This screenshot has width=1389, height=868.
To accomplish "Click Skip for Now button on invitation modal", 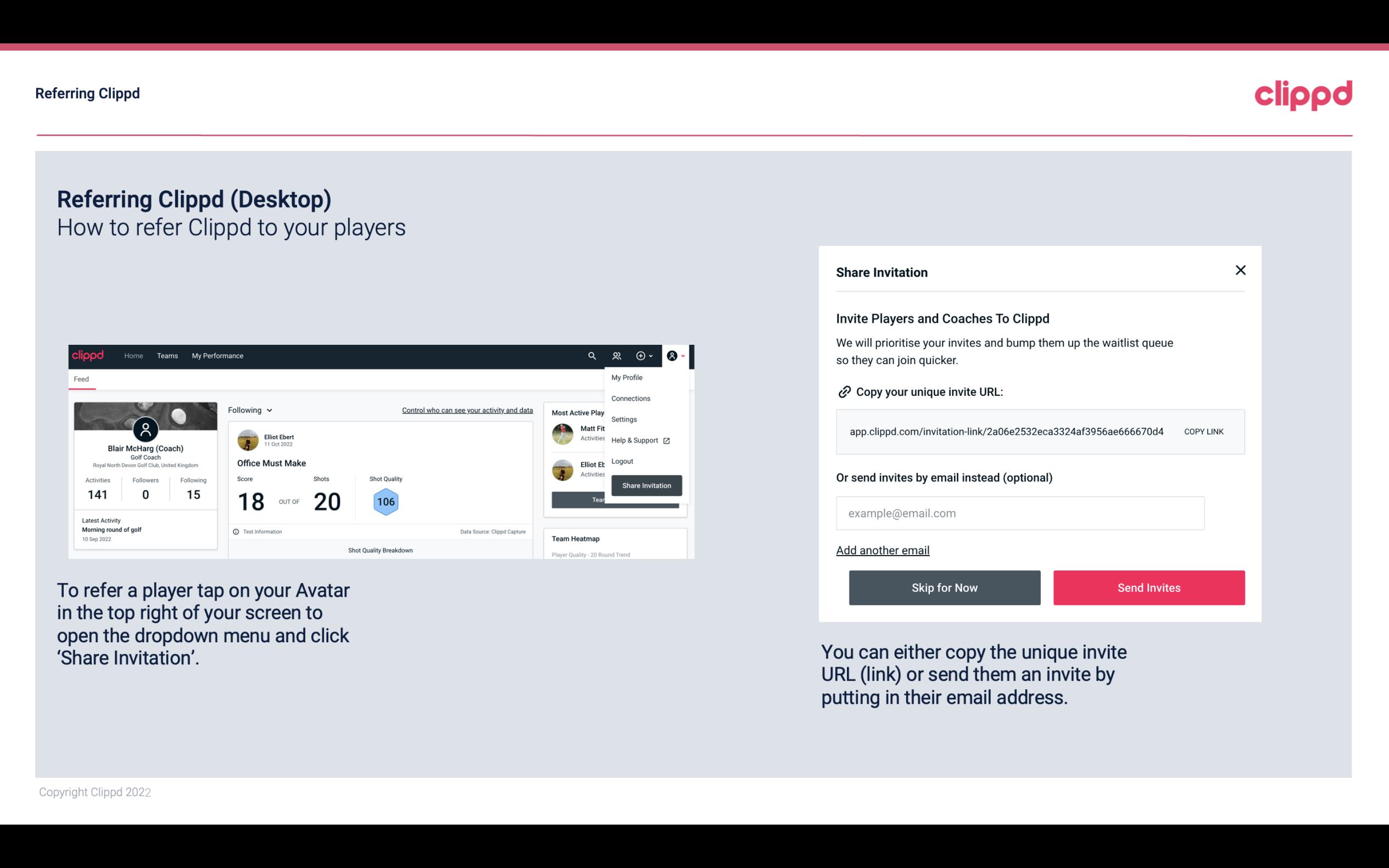I will coord(944,587).
